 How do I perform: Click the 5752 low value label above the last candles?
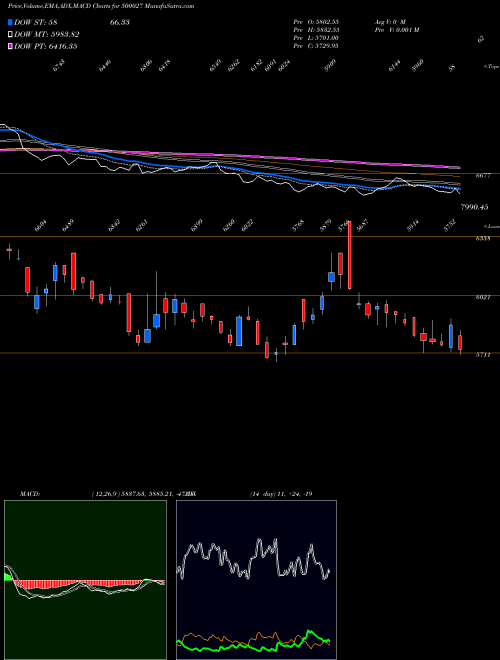(x=449, y=227)
